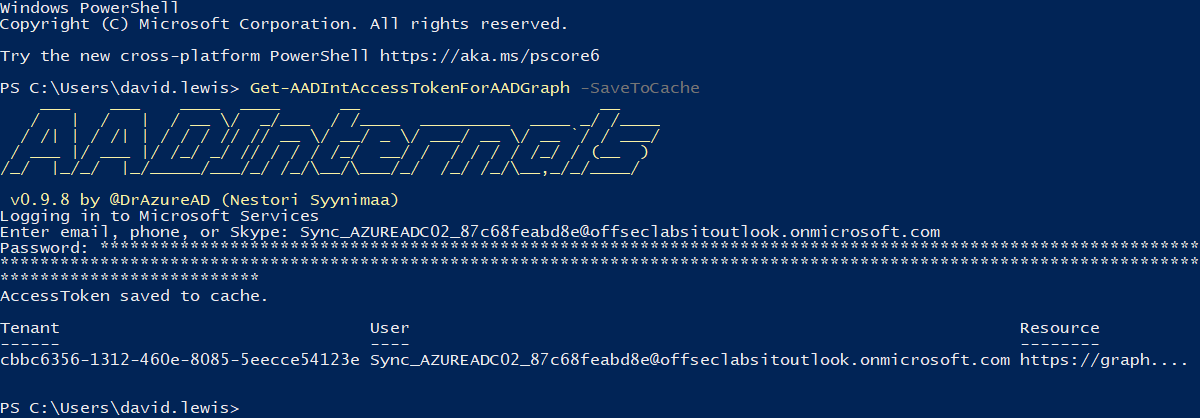This screenshot has height=418, width=1200.
Task: Click the User value in the table row
Action: click(690, 360)
